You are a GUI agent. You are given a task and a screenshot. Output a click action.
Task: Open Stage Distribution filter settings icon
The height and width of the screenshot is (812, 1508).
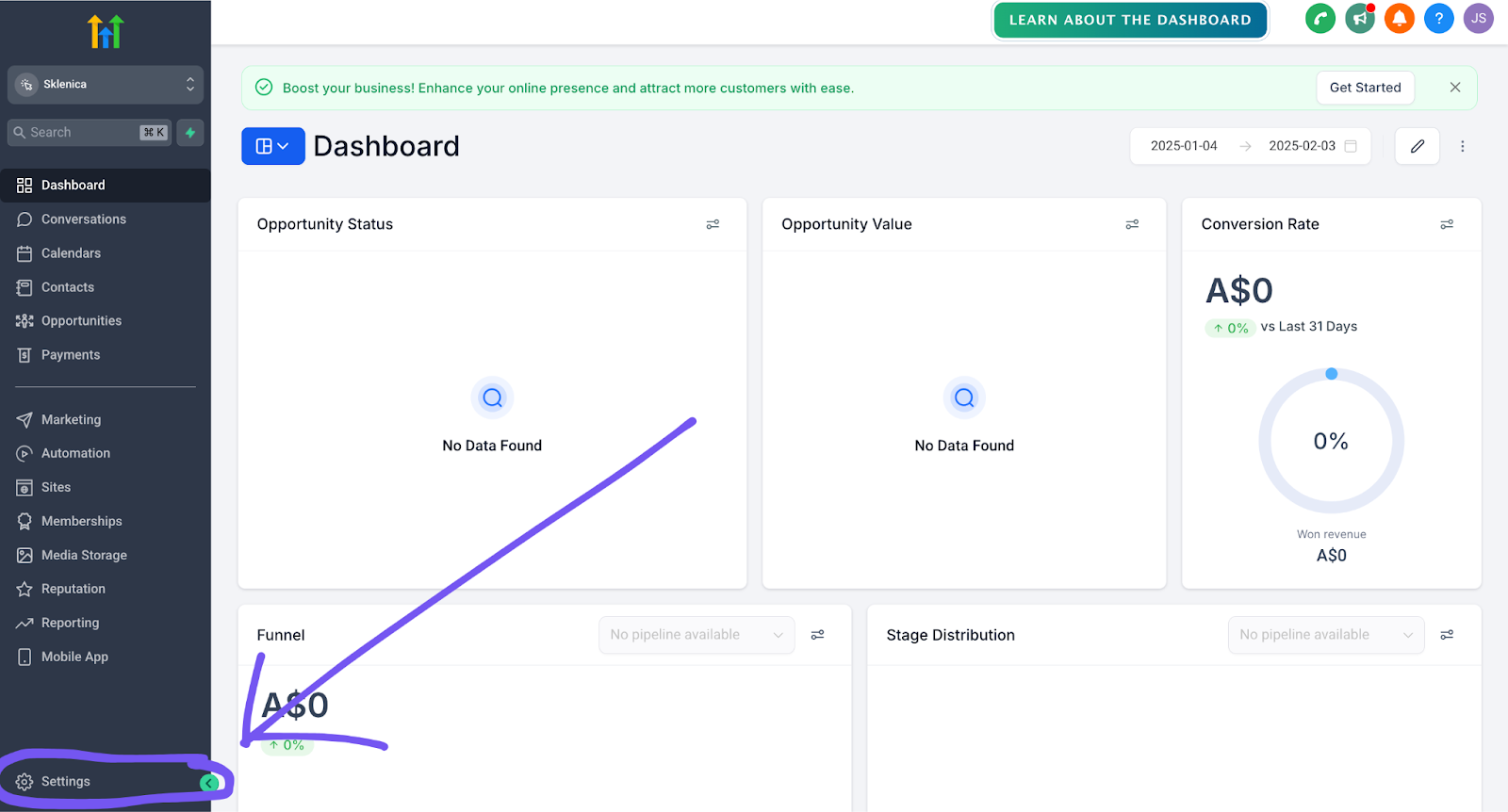pos(1447,635)
